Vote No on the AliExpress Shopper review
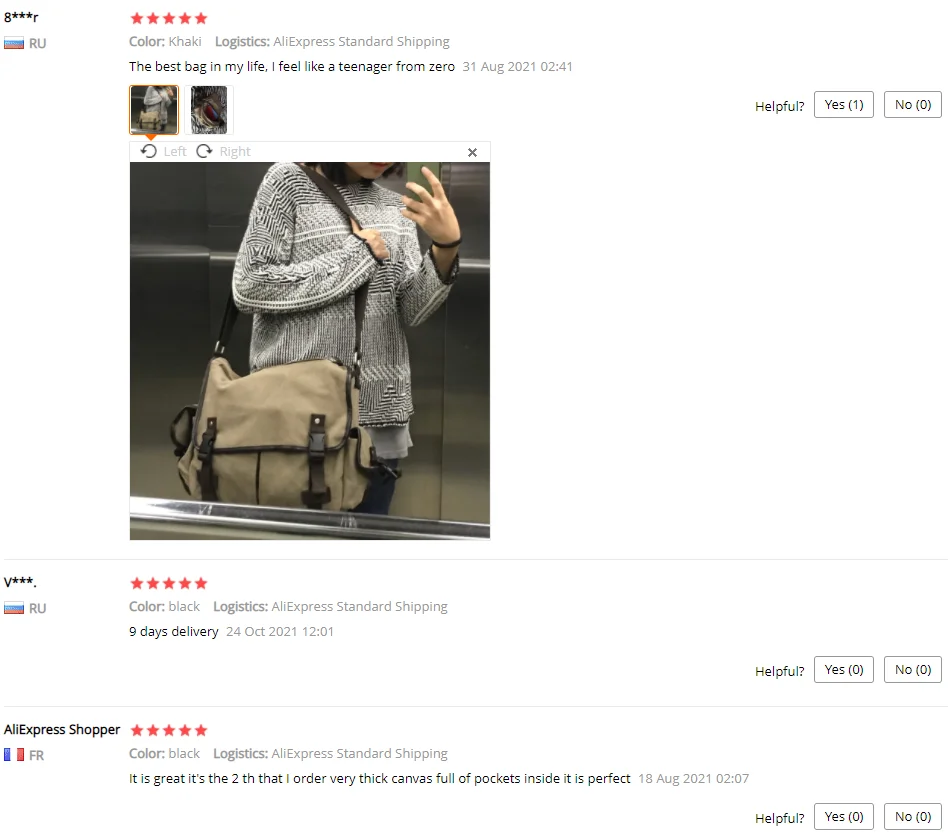This screenshot has width=950, height=833. 912,817
